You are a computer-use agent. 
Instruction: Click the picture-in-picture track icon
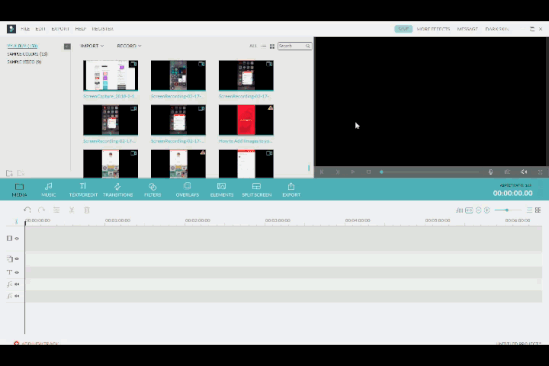(9, 259)
